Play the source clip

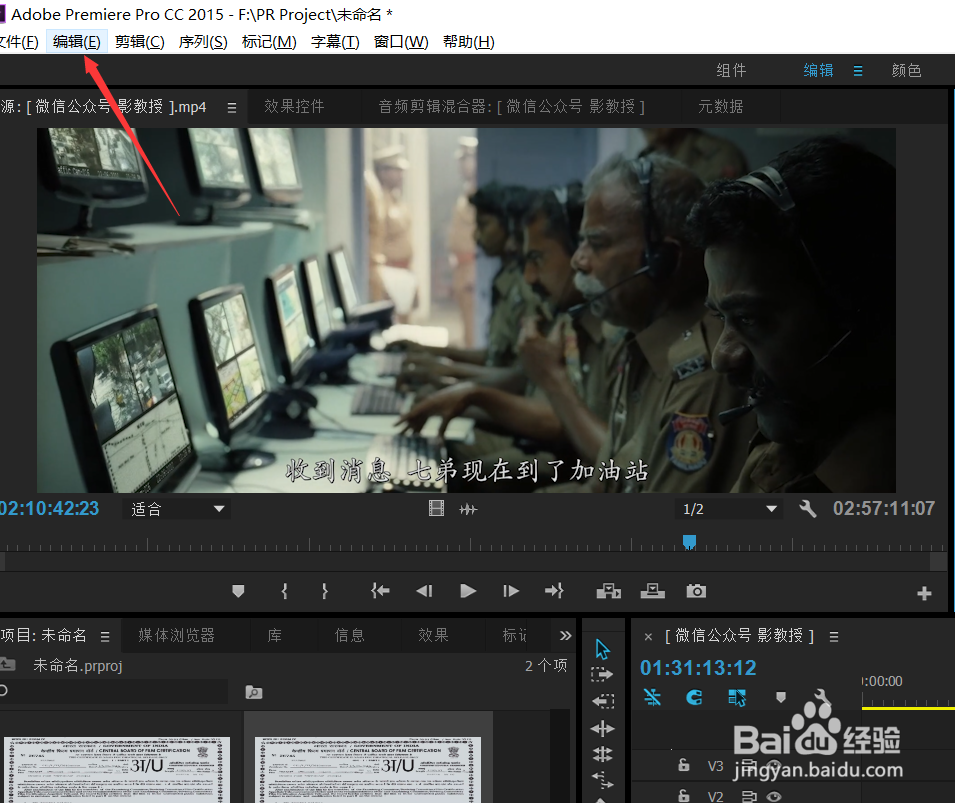click(x=468, y=591)
